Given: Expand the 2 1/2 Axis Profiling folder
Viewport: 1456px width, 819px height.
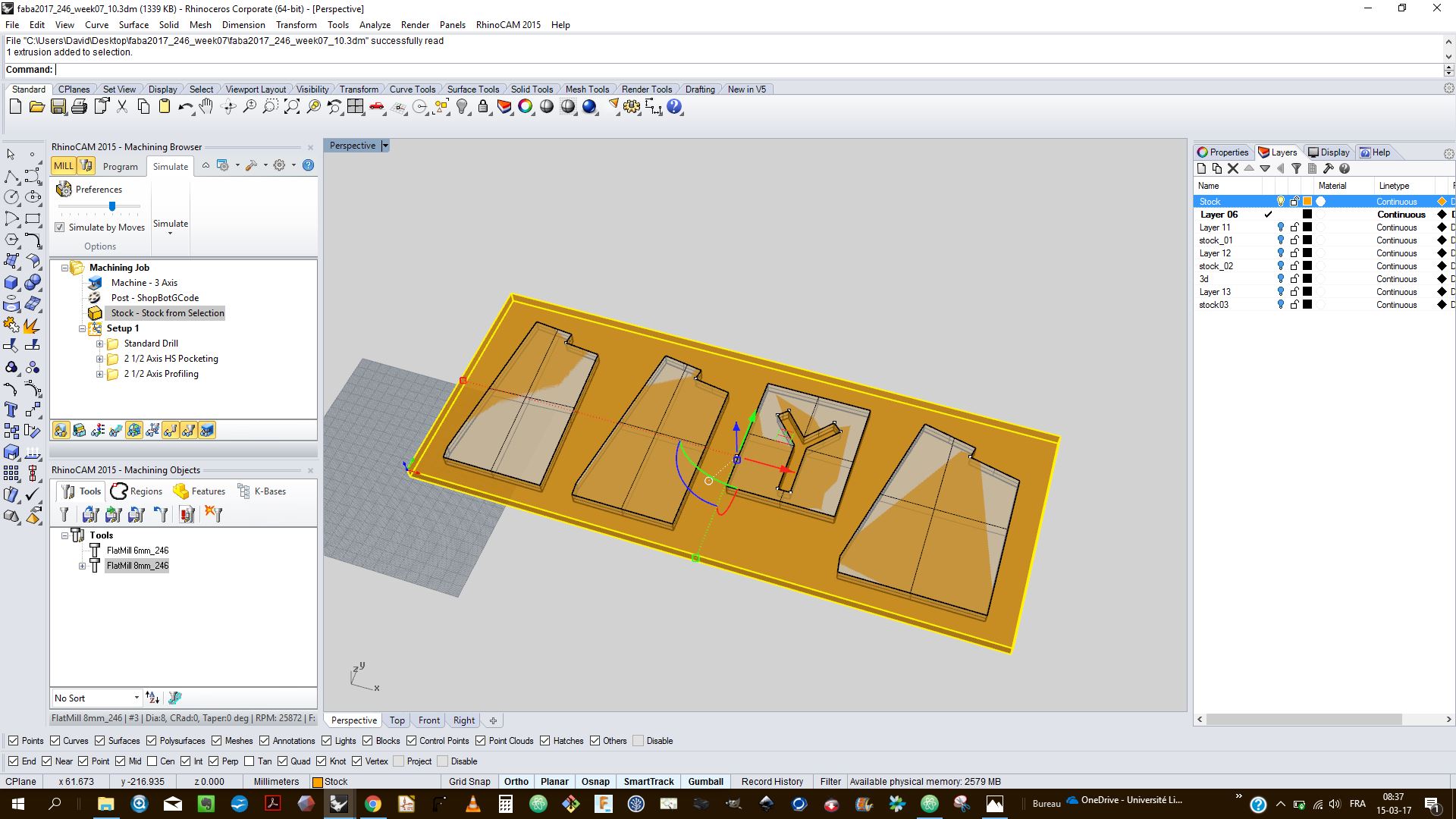Looking at the screenshot, I should pyautogui.click(x=99, y=374).
